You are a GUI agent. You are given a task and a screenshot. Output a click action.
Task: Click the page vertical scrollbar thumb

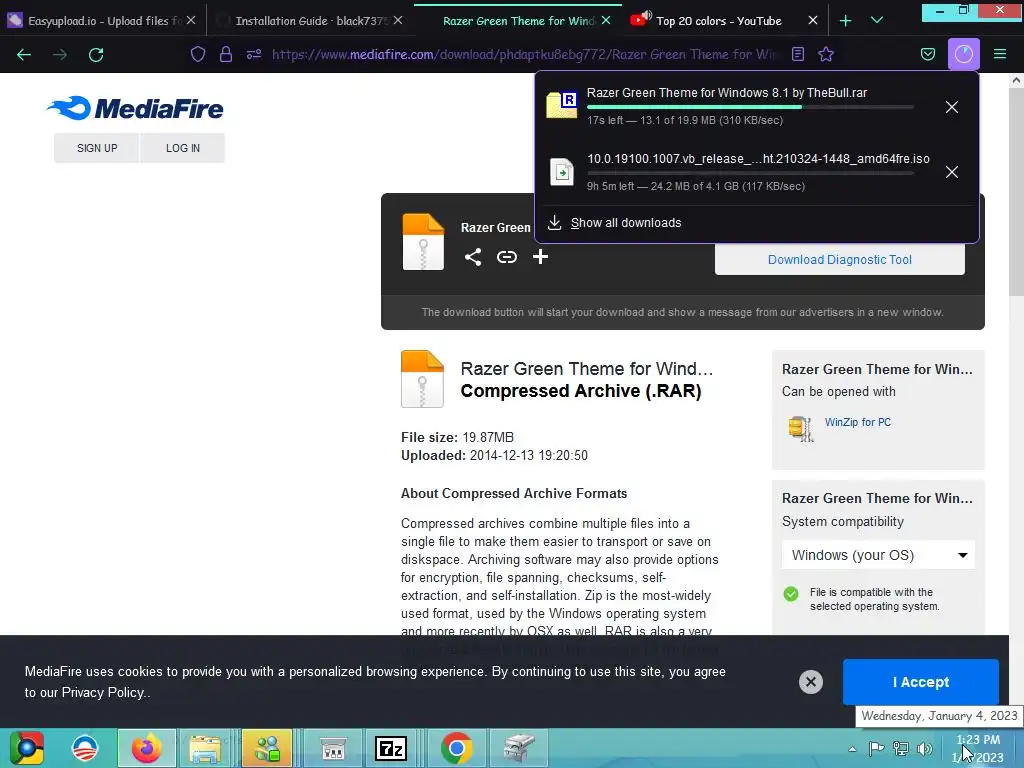pos(1016,193)
